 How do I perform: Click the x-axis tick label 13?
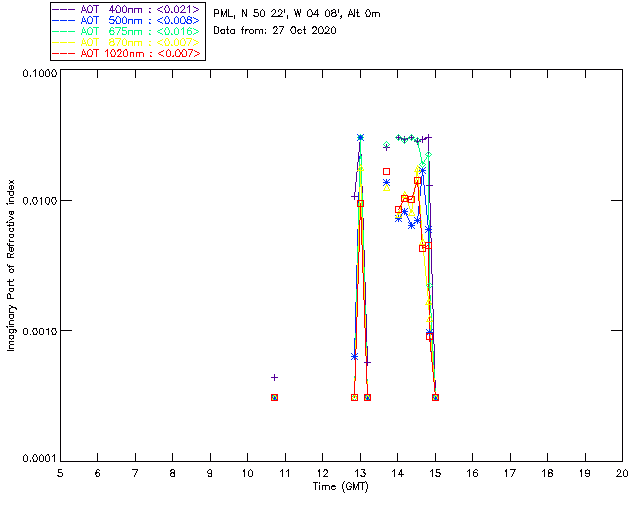click(x=360, y=473)
